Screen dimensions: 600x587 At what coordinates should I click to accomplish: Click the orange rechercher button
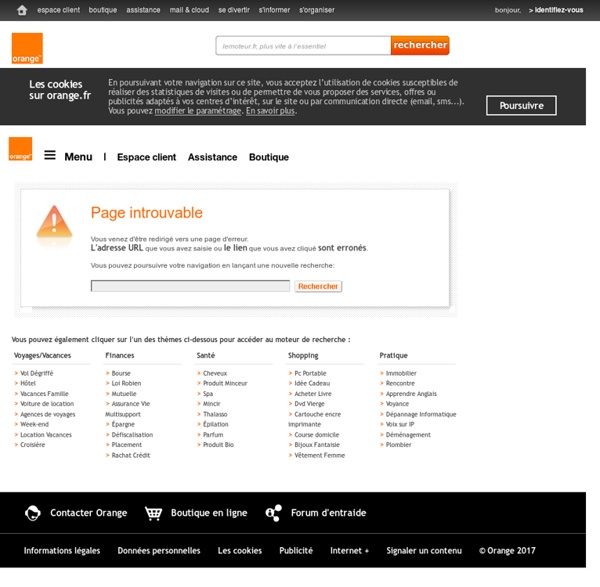coord(420,45)
